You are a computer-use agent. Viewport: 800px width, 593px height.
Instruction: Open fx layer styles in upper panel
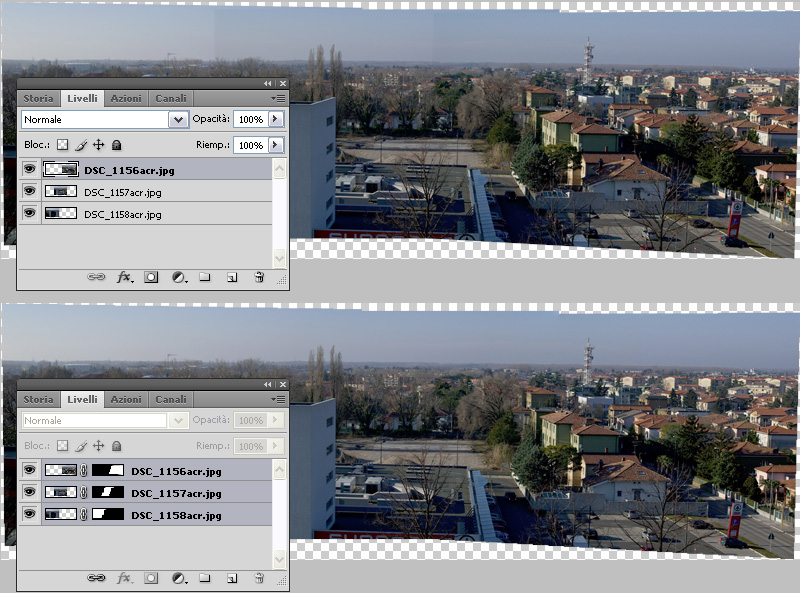point(125,277)
